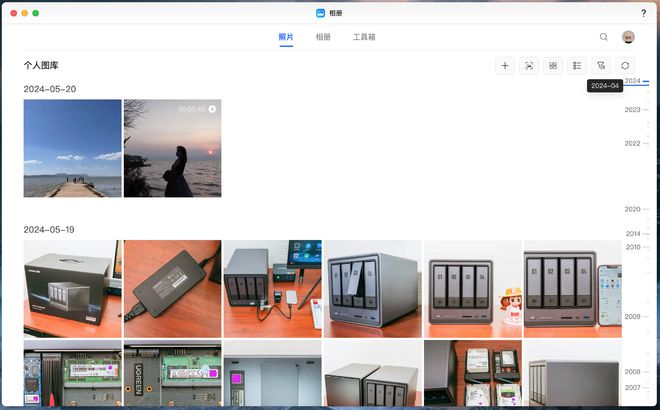This screenshot has height=410, width=660.
Task: Open the NAS with drive tray pulled out photo
Action: (373, 289)
